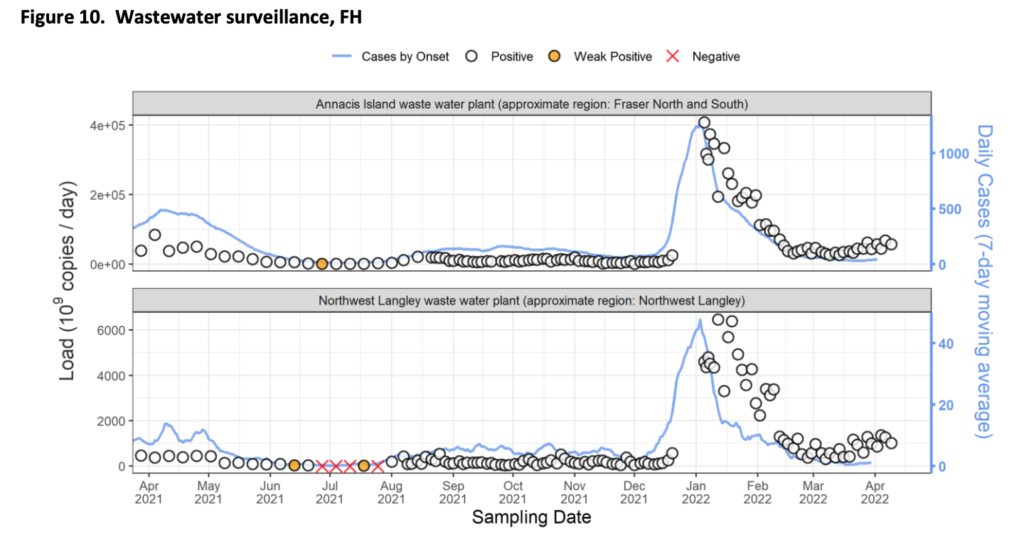Click the Northwest Langley waste water plant header

532,299
